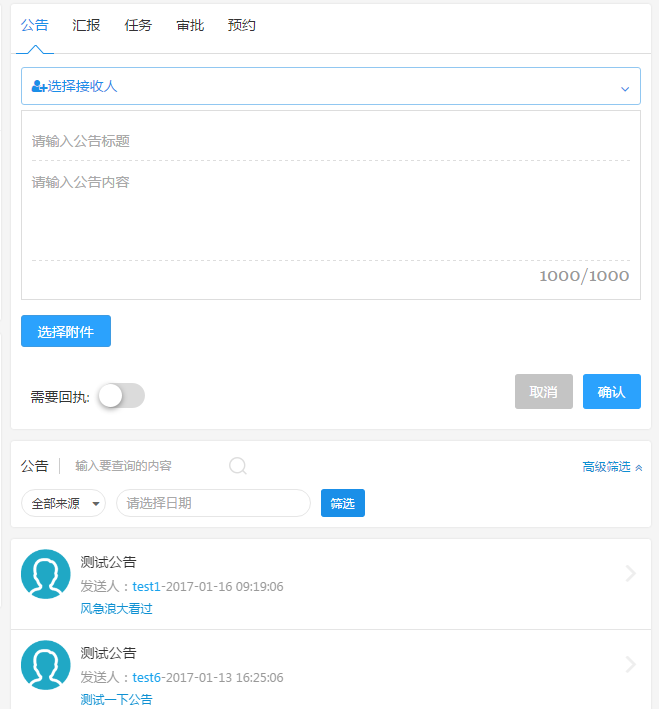
Task: Toggle the 需要回执 switch
Action: point(121,396)
